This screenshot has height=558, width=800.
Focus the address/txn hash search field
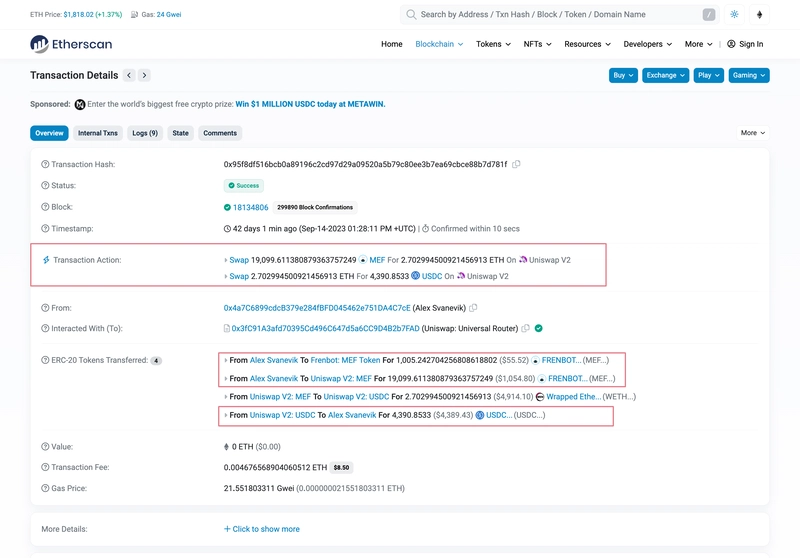click(x=560, y=14)
